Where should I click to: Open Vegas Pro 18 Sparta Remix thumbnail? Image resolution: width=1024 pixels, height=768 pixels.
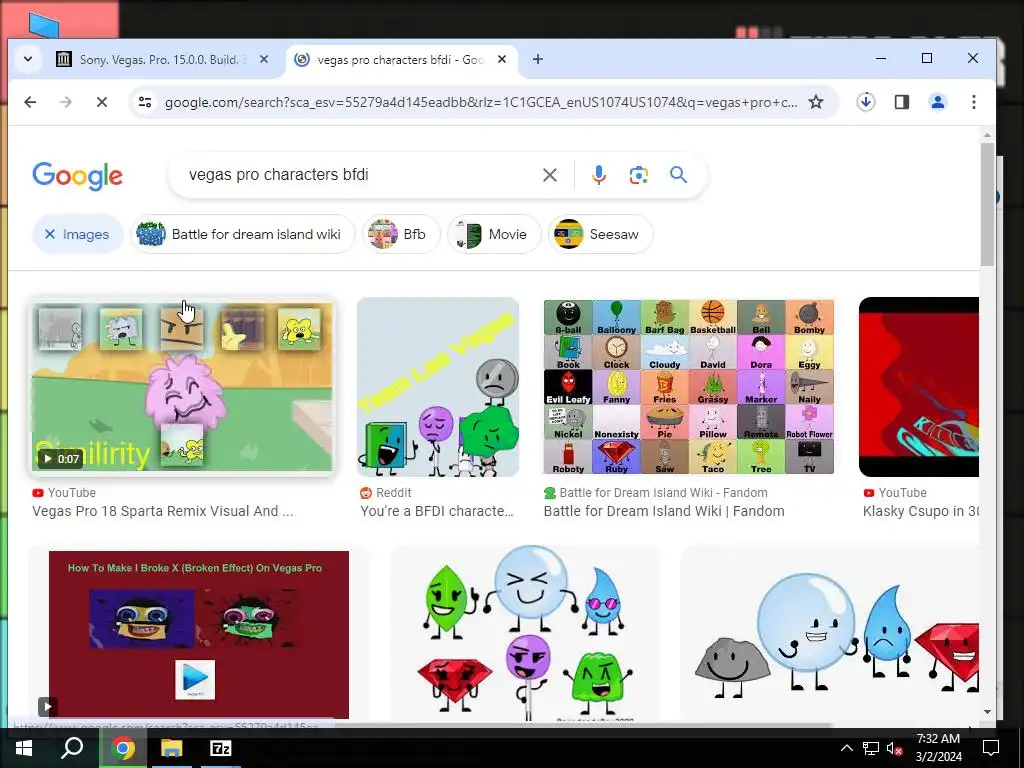point(182,387)
